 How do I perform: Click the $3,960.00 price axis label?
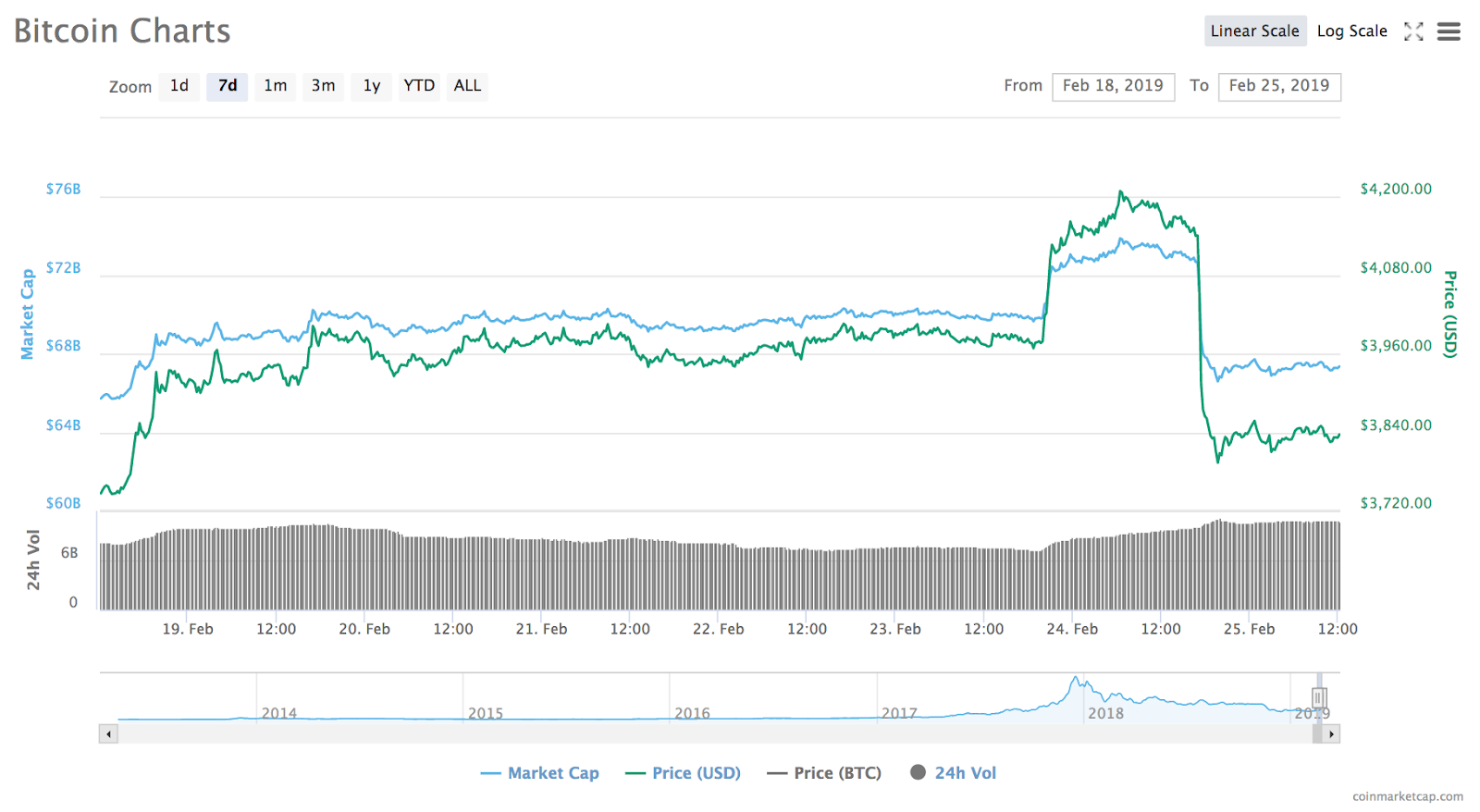(x=1396, y=346)
